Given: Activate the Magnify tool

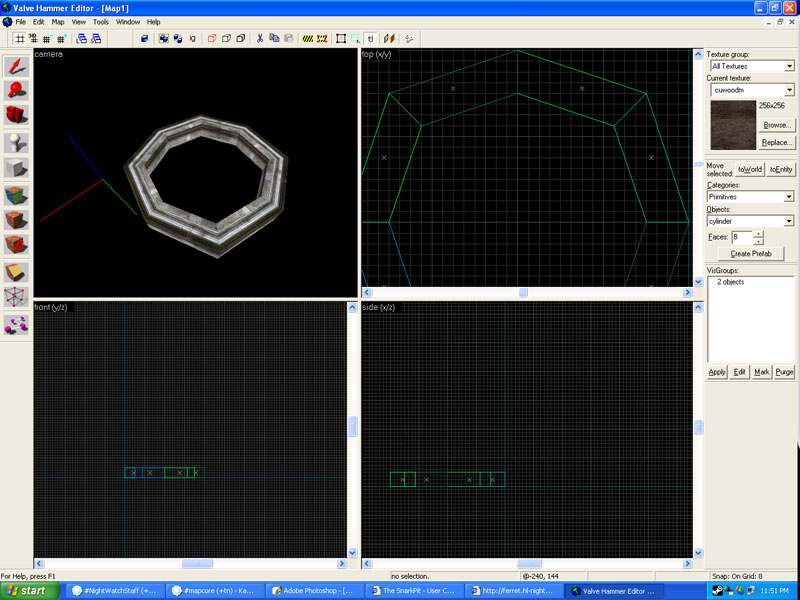Looking at the screenshot, I should (x=16, y=91).
